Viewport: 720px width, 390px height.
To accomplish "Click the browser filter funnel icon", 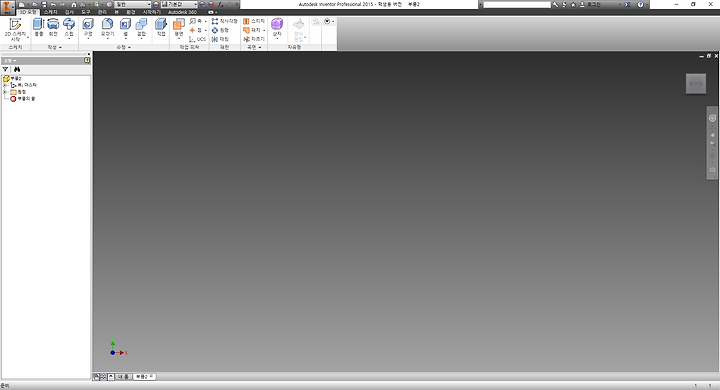I will coord(6,69).
